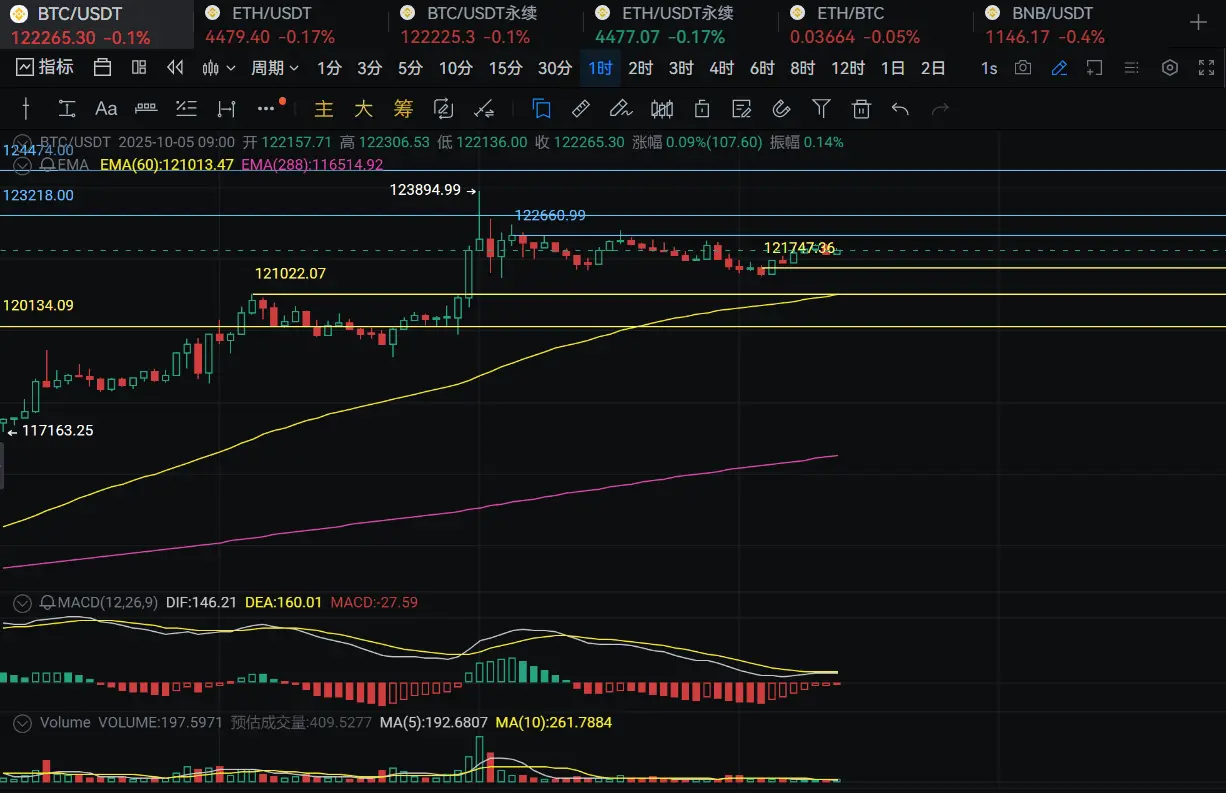Click the double-left rewind arrows icon
Image resolution: width=1226 pixels, height=793 pixels.
175,68
